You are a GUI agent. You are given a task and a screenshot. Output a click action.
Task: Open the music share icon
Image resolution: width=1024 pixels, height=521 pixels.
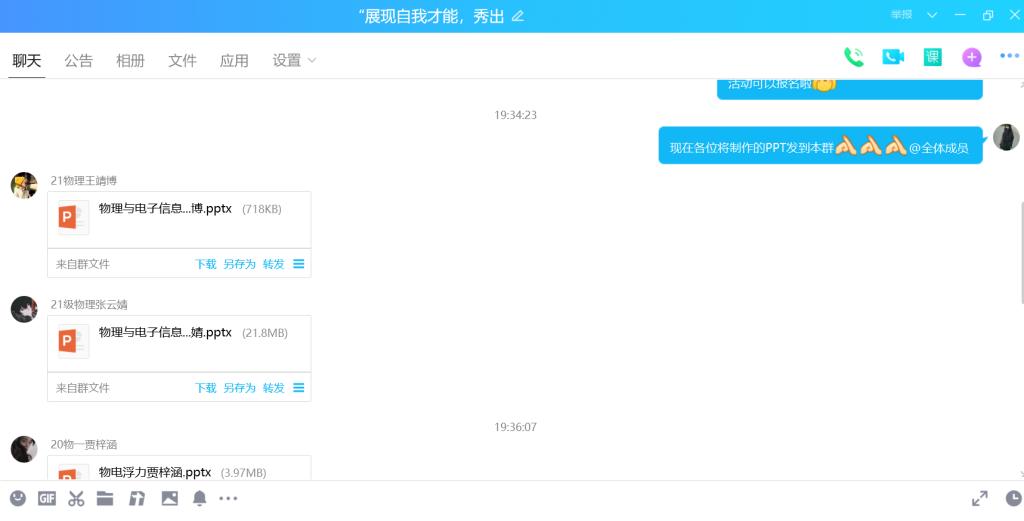coord(136,499)
